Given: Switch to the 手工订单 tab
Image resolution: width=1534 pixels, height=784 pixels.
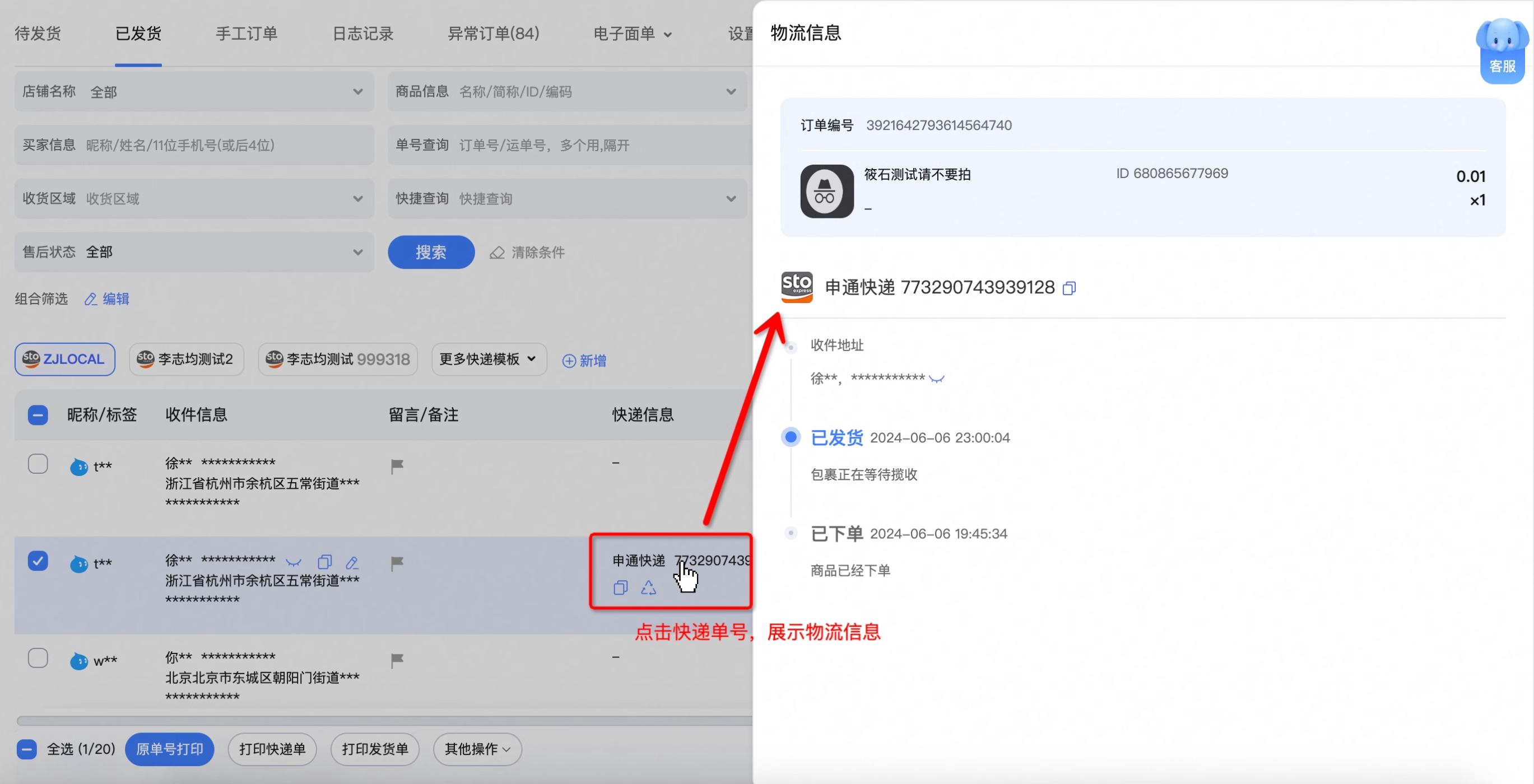Looking at the screenshot, I should pos(247,34).
